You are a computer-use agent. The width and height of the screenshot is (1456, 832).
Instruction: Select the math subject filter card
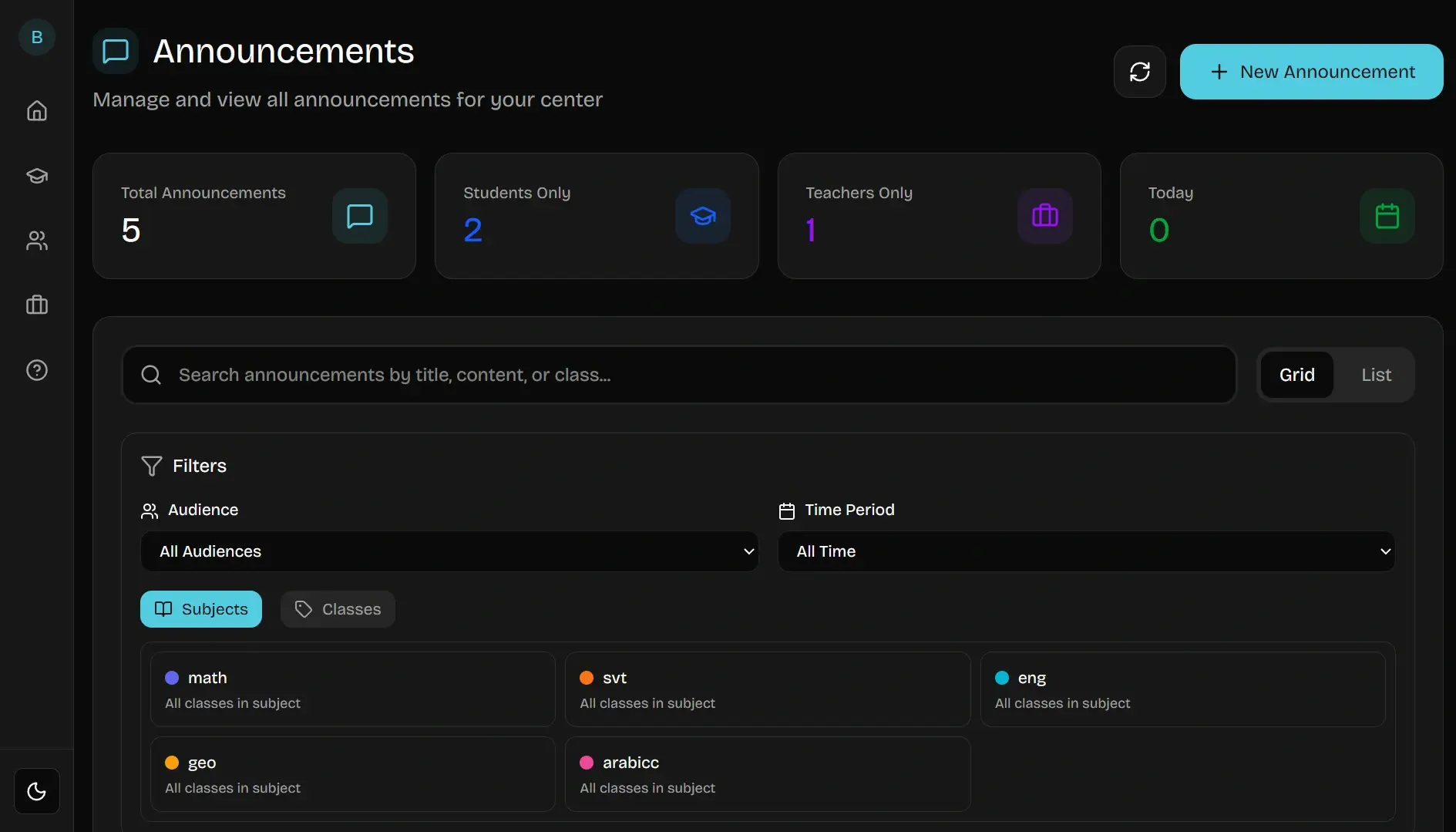pos(352,689)
